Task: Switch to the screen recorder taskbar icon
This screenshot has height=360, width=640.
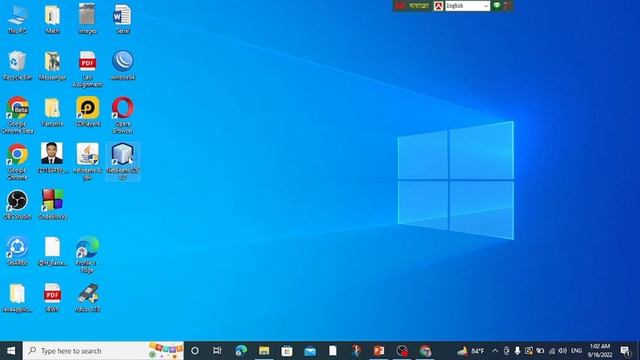Action: [402, 351]
